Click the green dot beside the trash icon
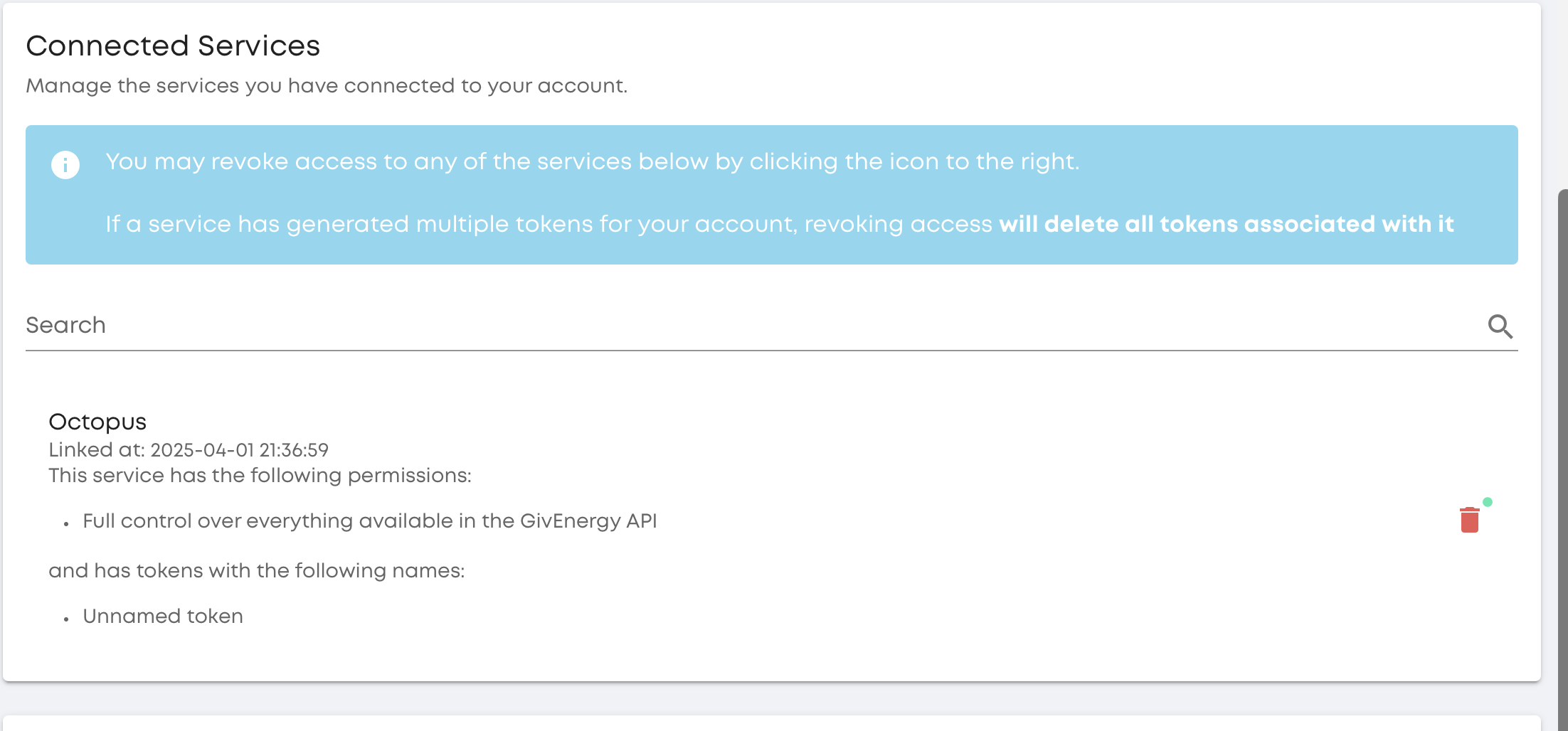This screenshot has width=1568, height=731. (x=1487, y=502)
